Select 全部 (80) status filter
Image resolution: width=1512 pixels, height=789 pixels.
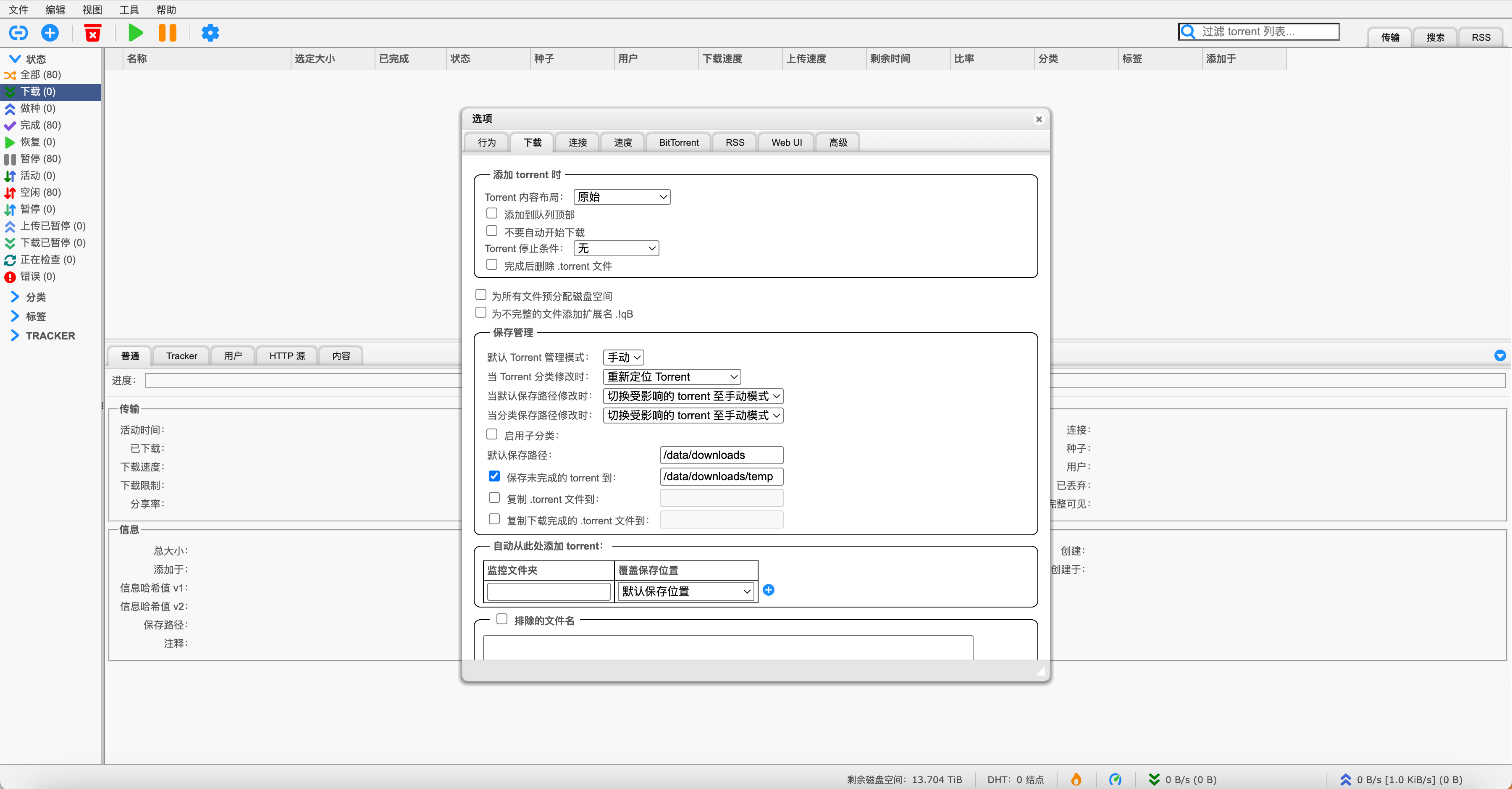point(50,74)
